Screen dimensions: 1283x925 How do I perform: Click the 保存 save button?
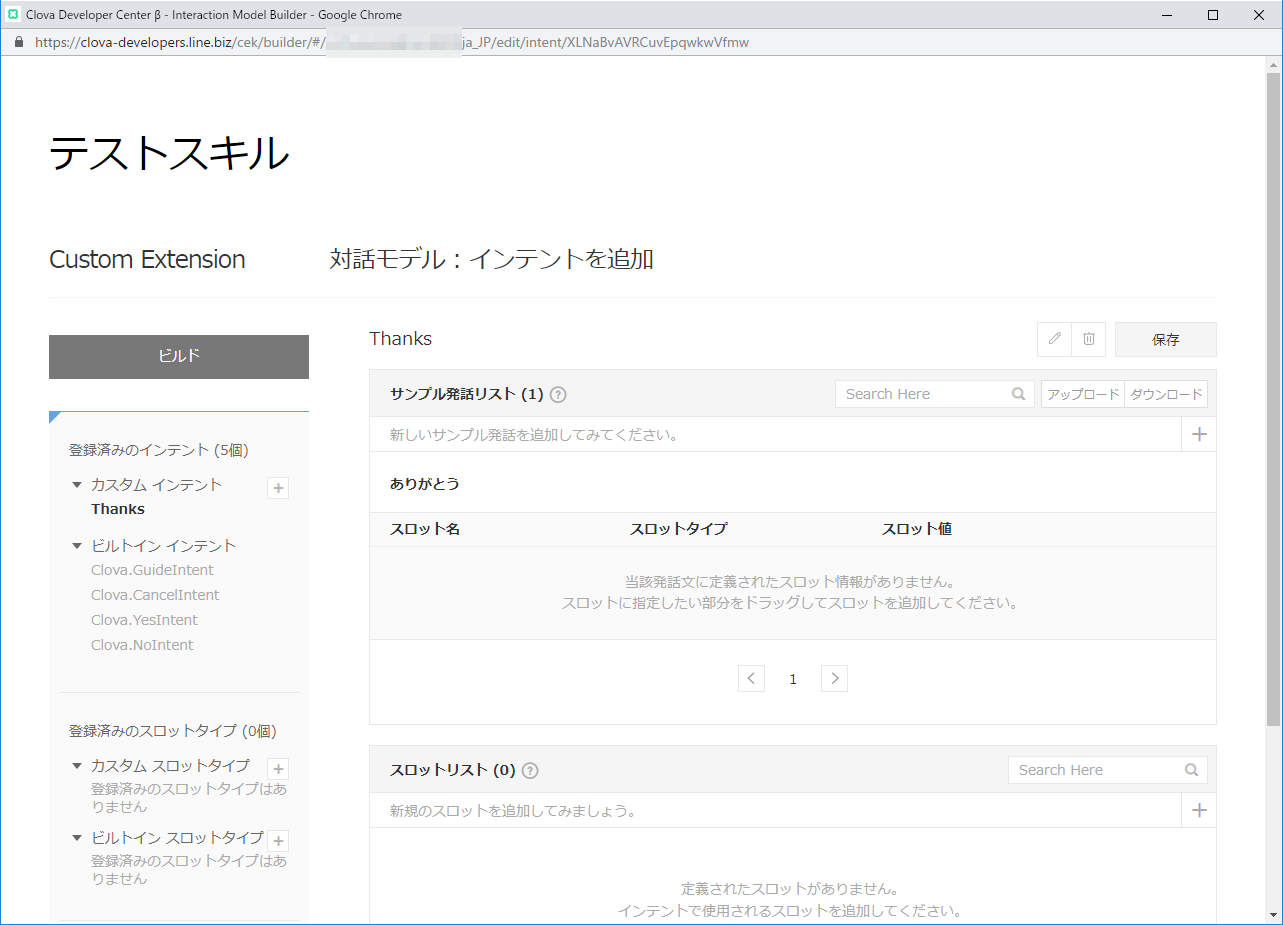(1165, 340)
